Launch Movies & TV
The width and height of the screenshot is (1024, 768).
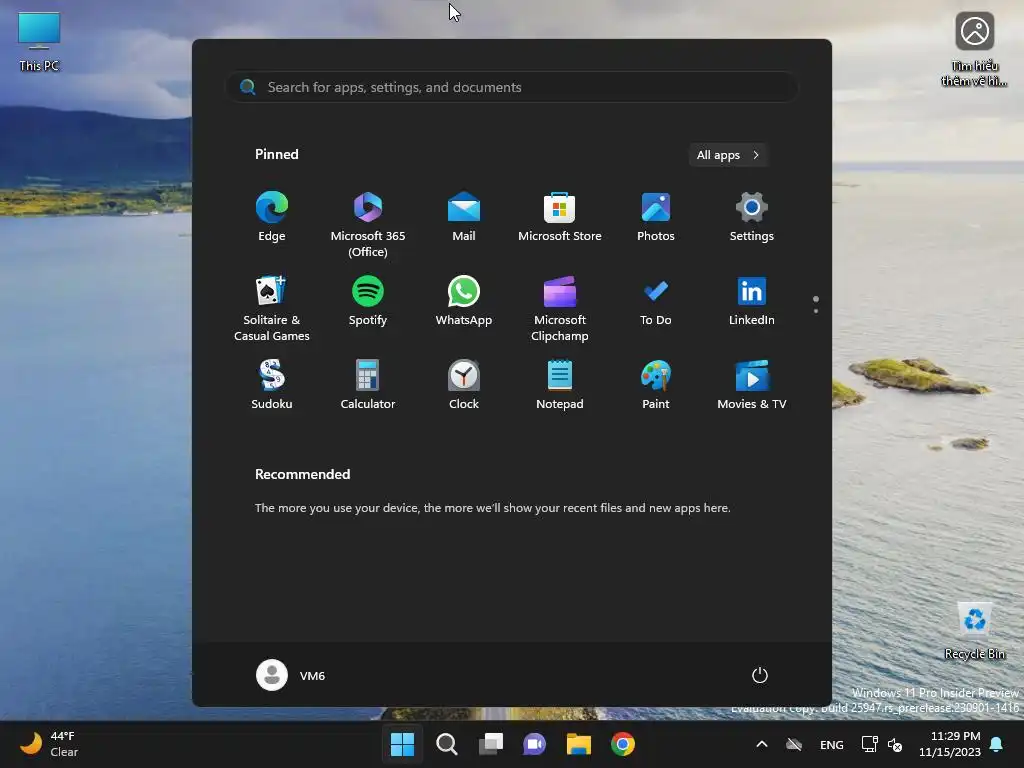pyautogui.click(x=752, y=385)
